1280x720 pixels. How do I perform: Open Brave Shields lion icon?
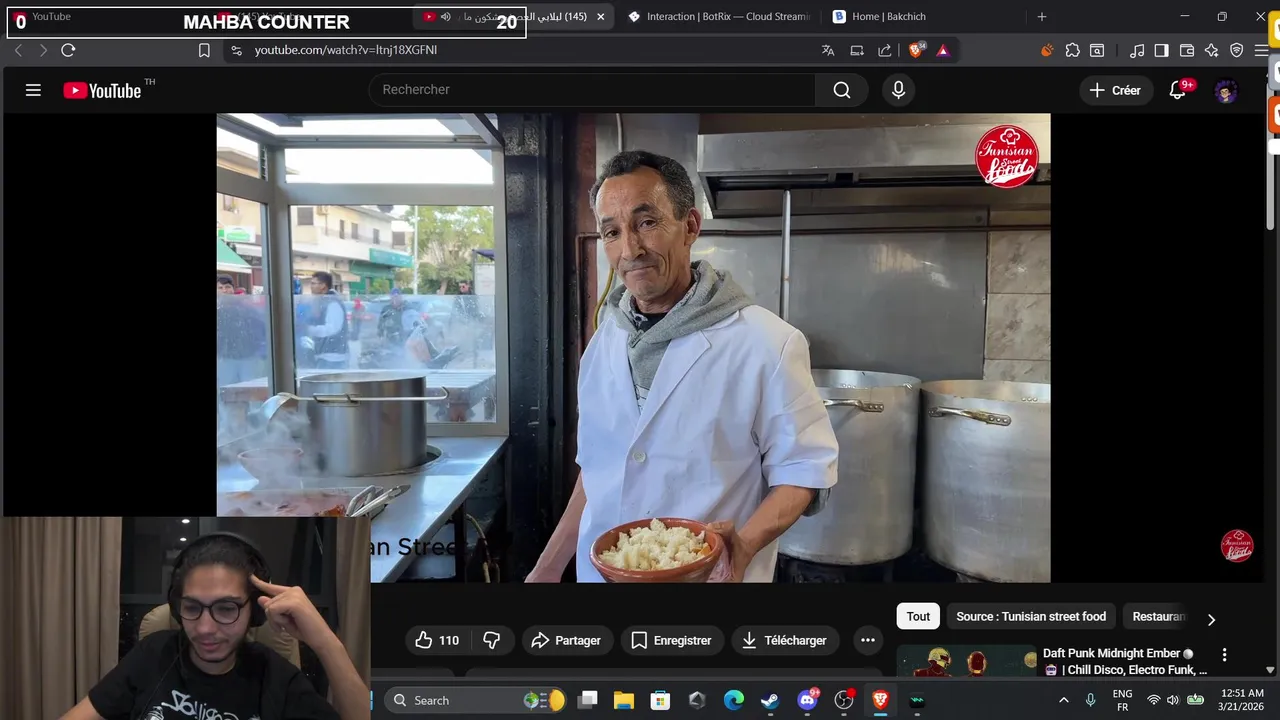[x=916, y=50]
